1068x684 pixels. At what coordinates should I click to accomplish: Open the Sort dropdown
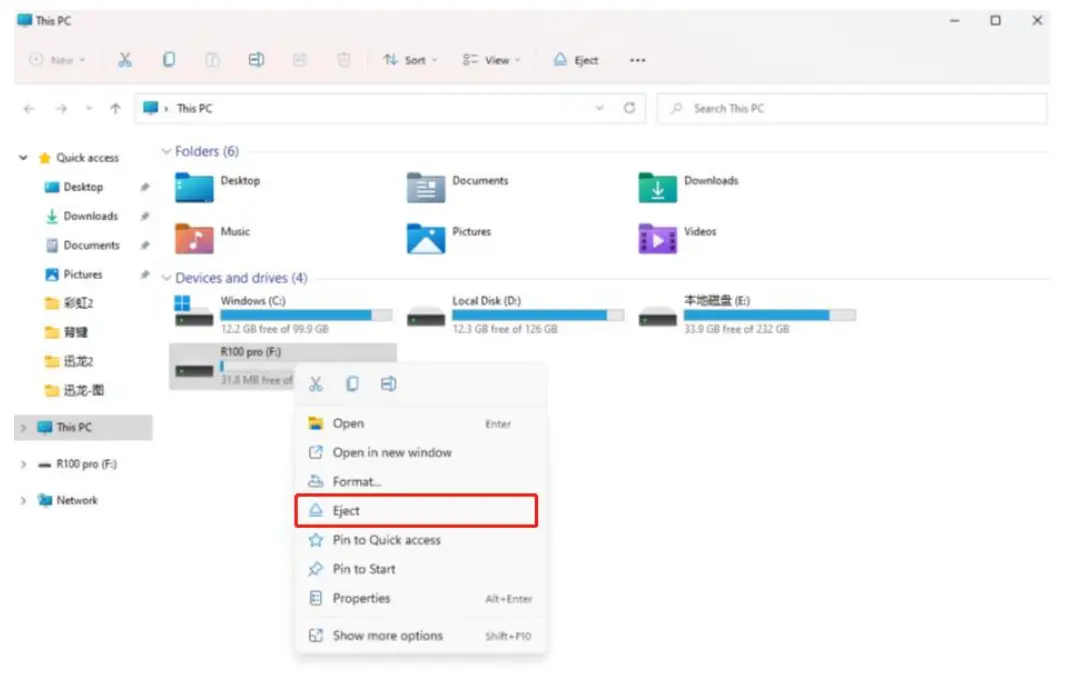pos(410,60)
